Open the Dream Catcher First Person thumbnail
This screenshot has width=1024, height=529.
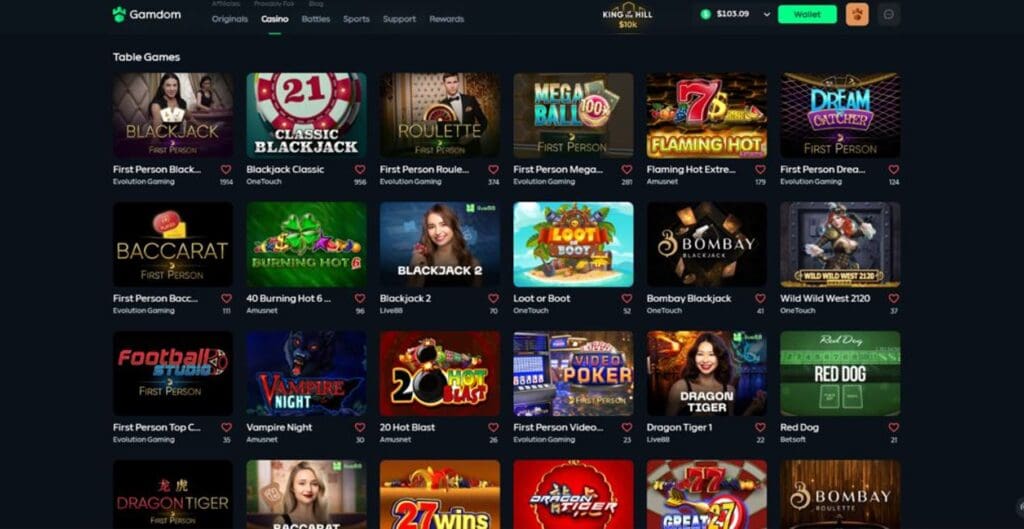tap(840, 115)
